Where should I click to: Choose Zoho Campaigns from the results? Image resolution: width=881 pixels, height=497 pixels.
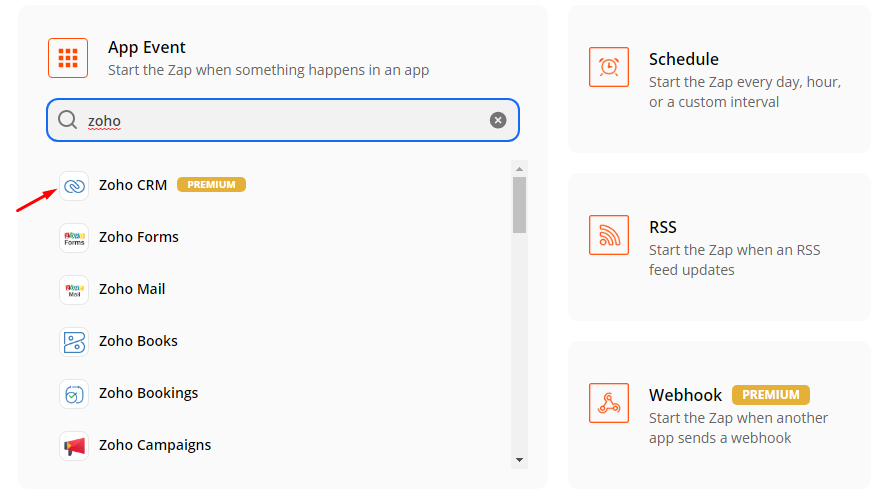[155, 446]
